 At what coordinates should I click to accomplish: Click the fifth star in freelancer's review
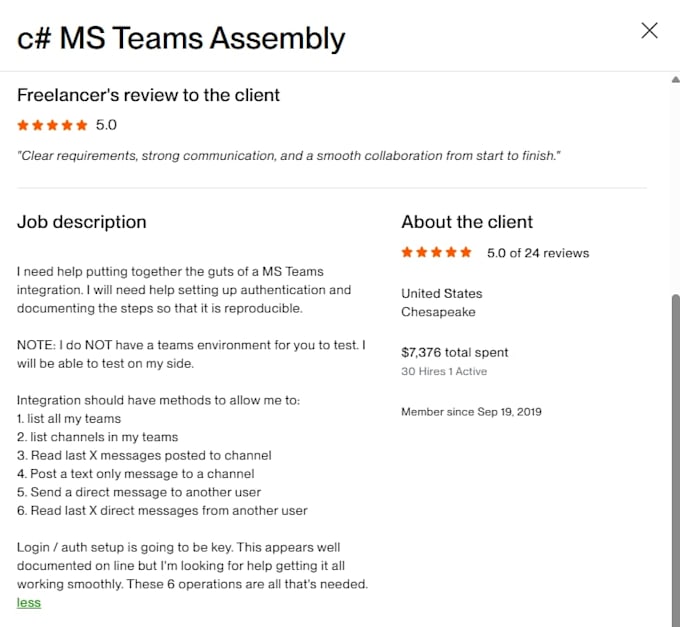(x=82, y=125)
